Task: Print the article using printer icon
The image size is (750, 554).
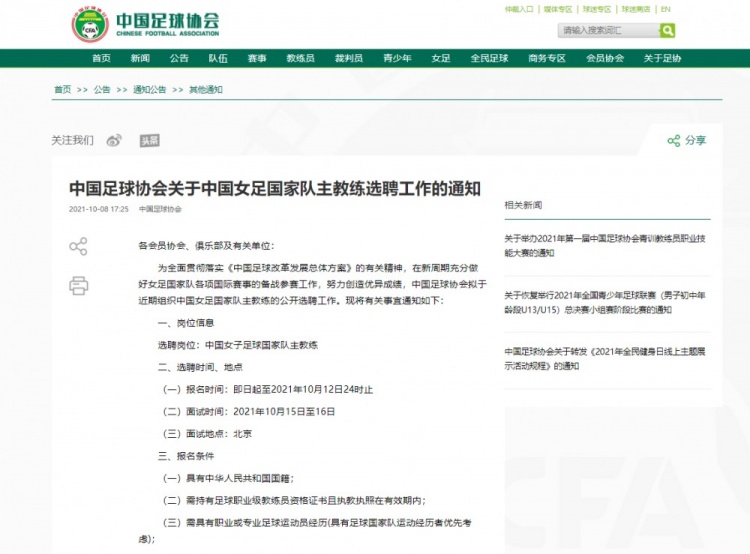Action: click(78, 286)
